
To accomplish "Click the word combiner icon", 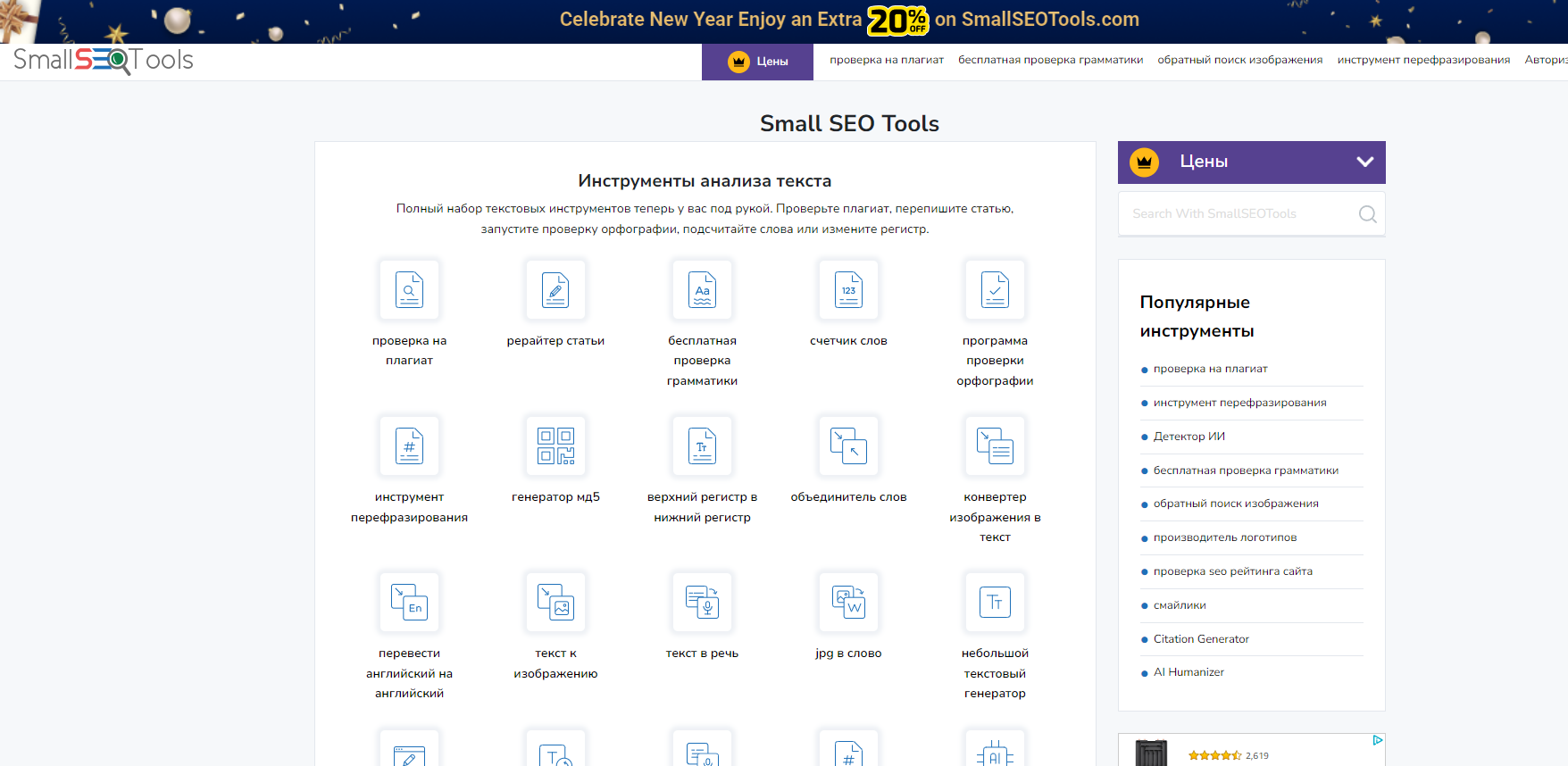I will [x=848, y=445].
